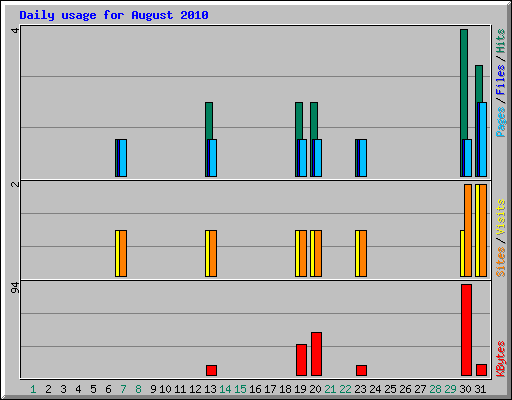Click the yellow visits bar for day 31
512x400 pixels.
click(x=477, y=230)
